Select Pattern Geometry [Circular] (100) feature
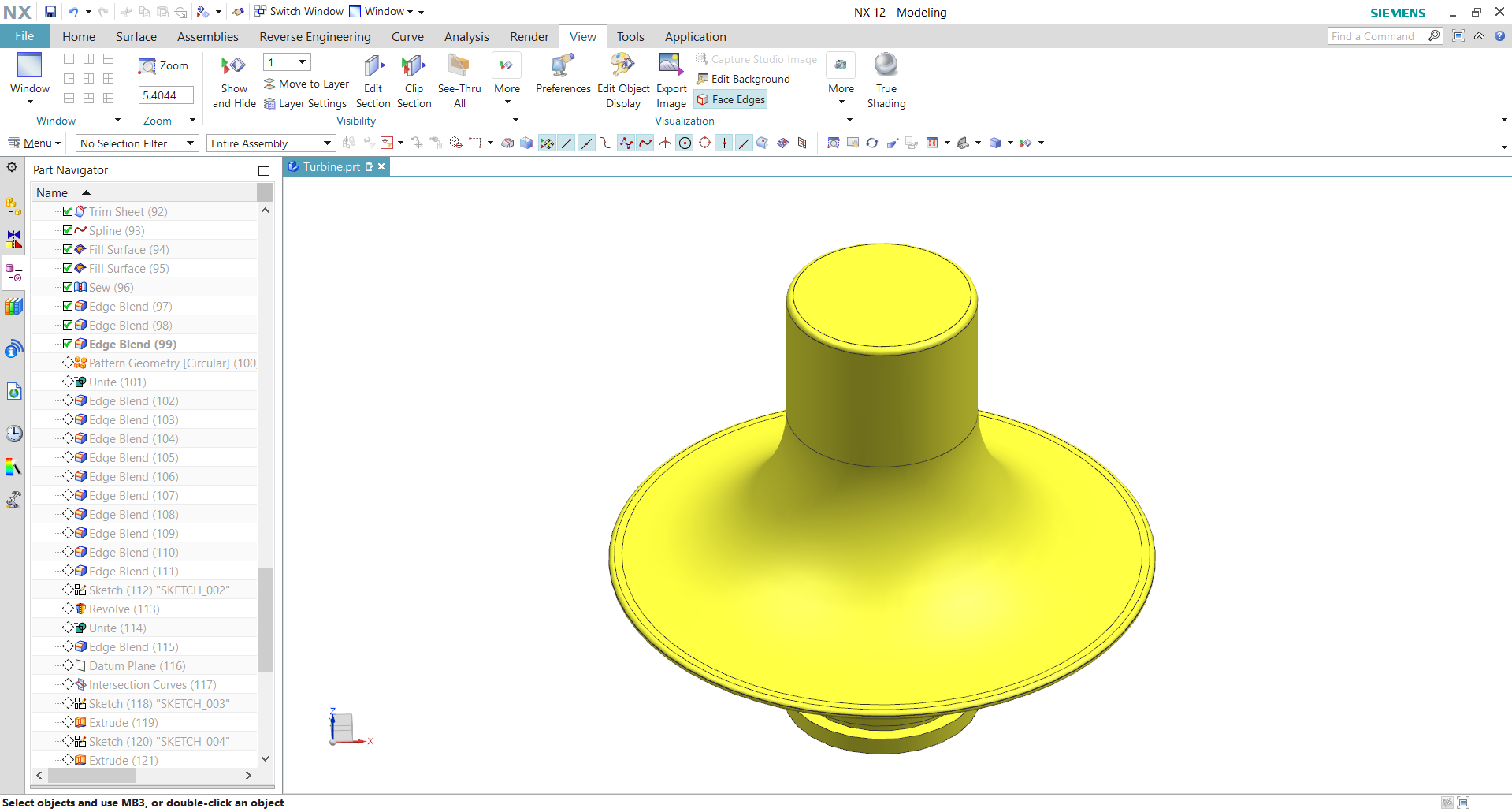 click(x=173, y=363)
